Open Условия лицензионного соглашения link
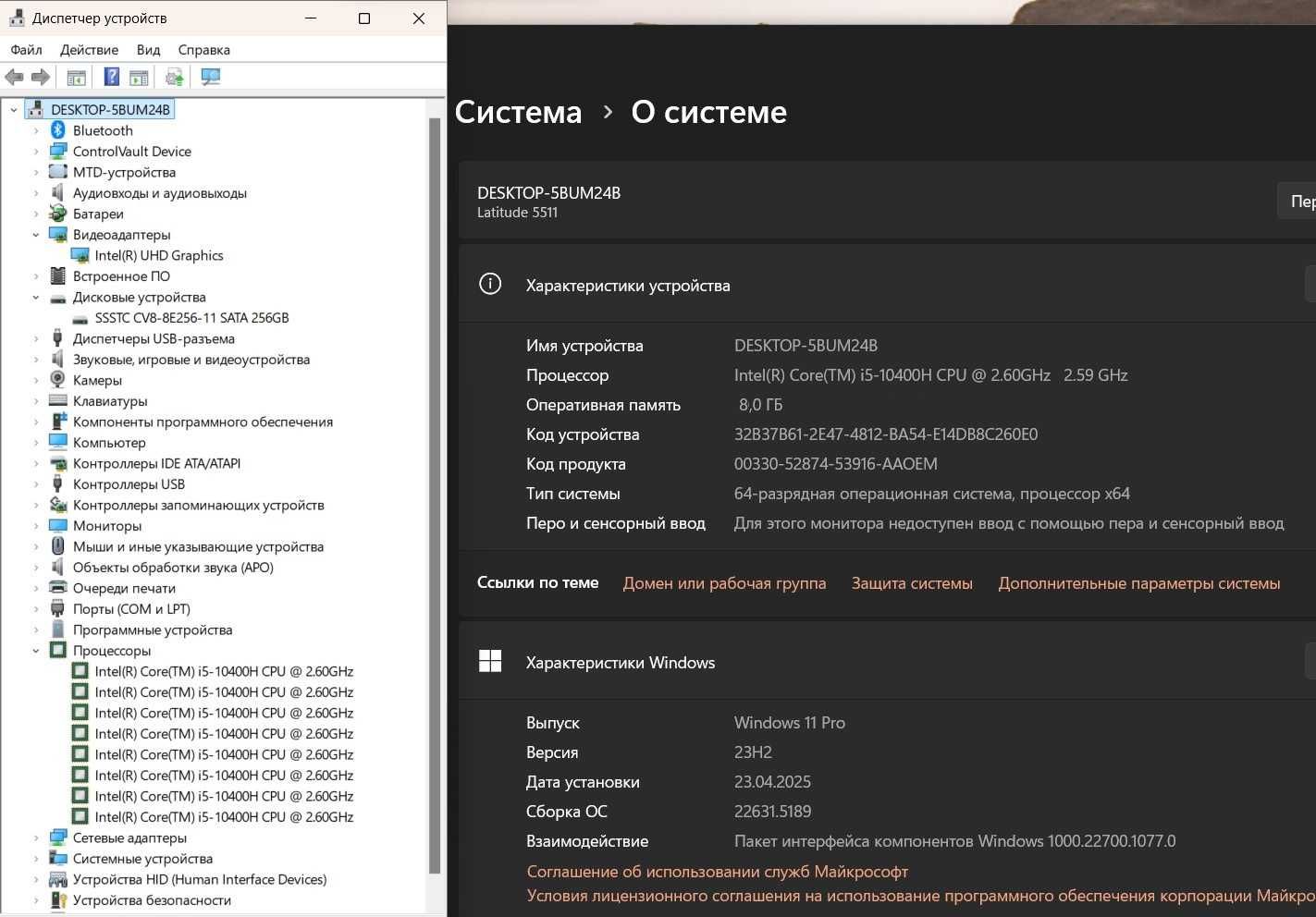 [921, 896]
